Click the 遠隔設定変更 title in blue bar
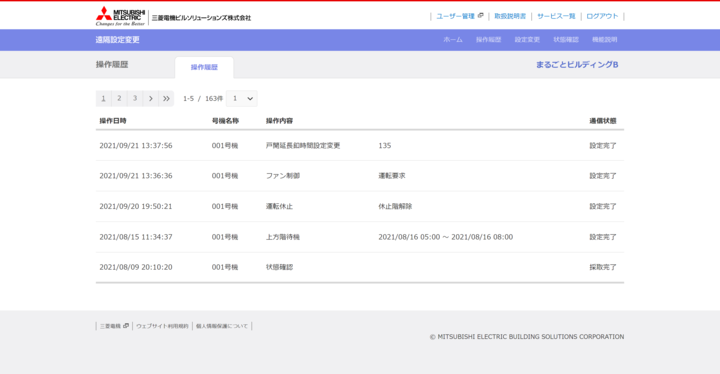 (x=118, y=40)
